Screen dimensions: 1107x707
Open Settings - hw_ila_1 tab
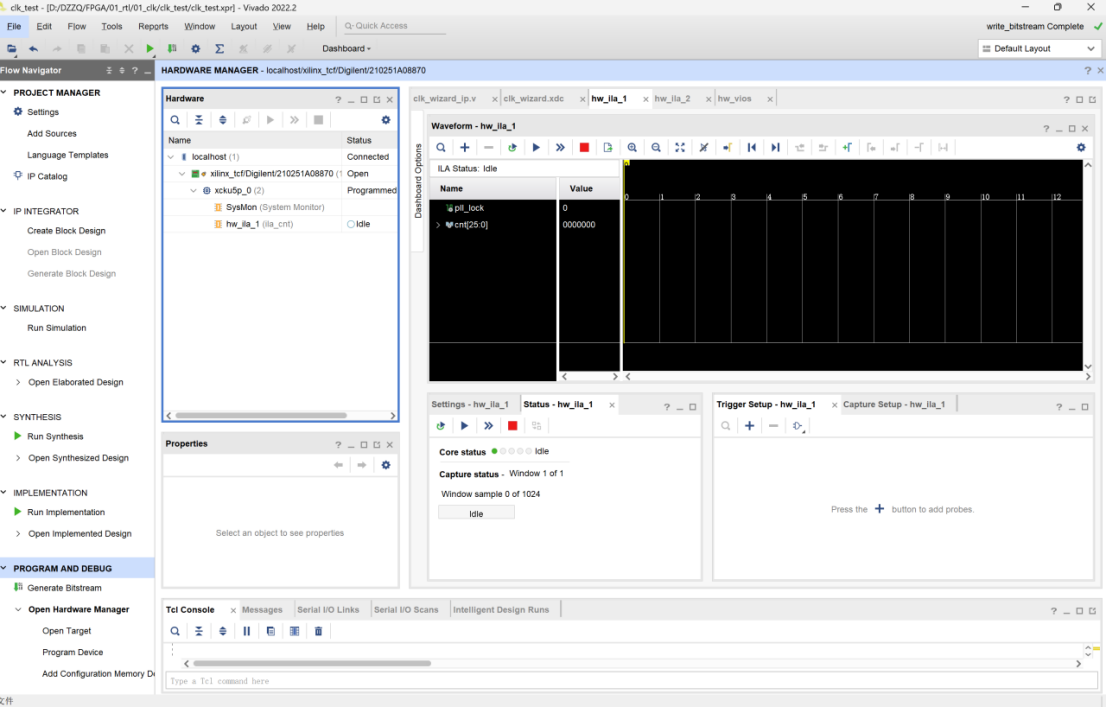(469, 405)
